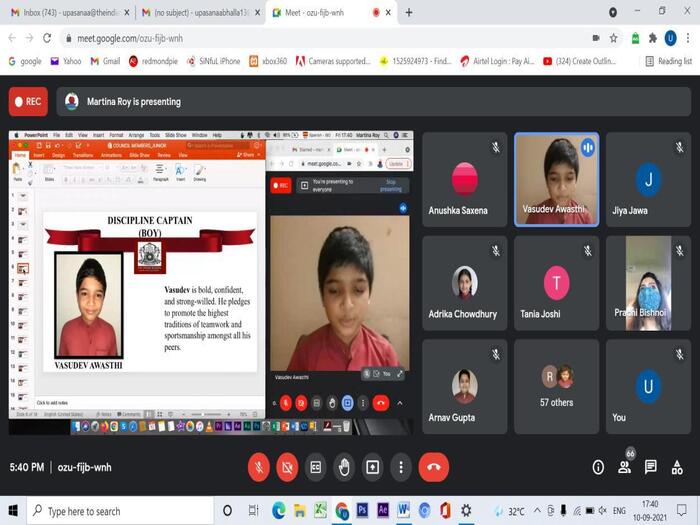Open Word from taskbar

tap(404, 511)
